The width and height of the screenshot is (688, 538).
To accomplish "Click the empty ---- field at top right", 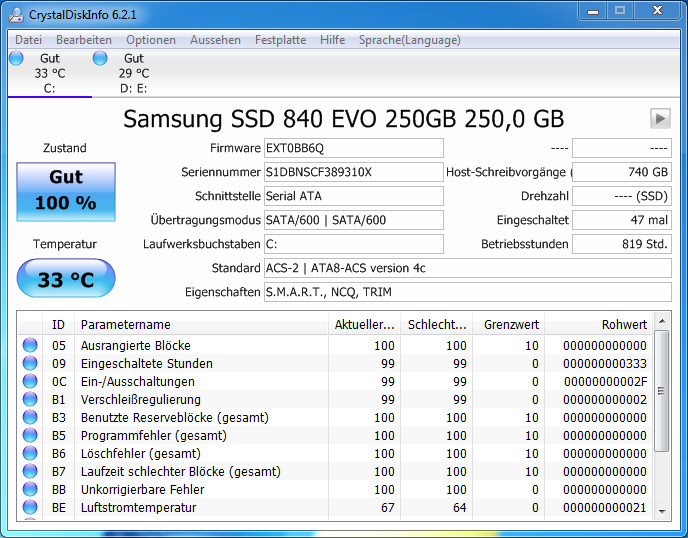I will tap(622, 148).
